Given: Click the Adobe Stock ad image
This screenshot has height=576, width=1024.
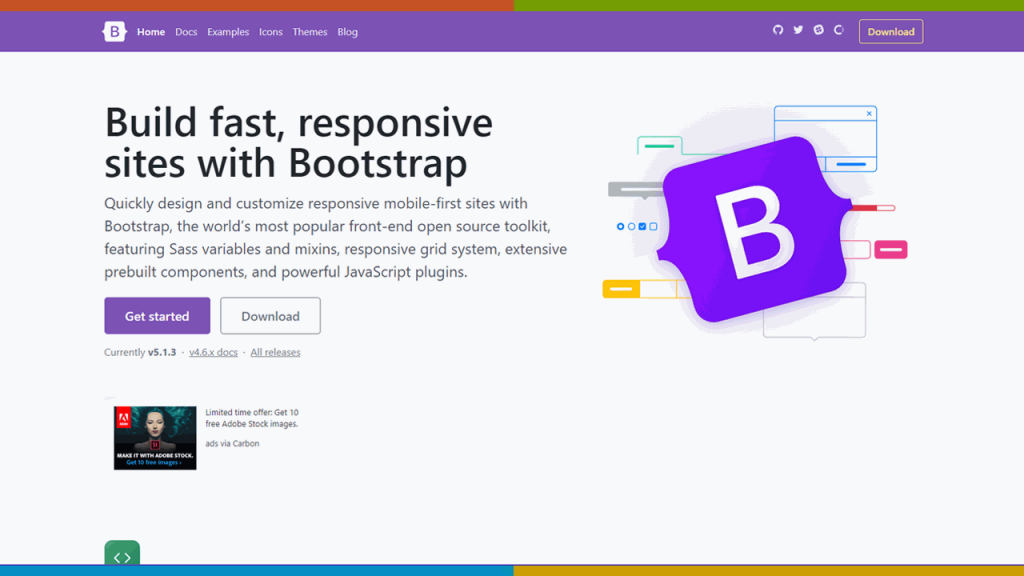Looking at the screenshot, I should [155, 437].
